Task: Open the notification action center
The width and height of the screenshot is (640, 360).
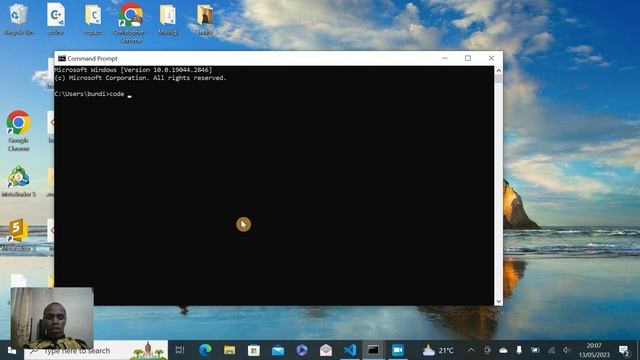Action: 624,350
